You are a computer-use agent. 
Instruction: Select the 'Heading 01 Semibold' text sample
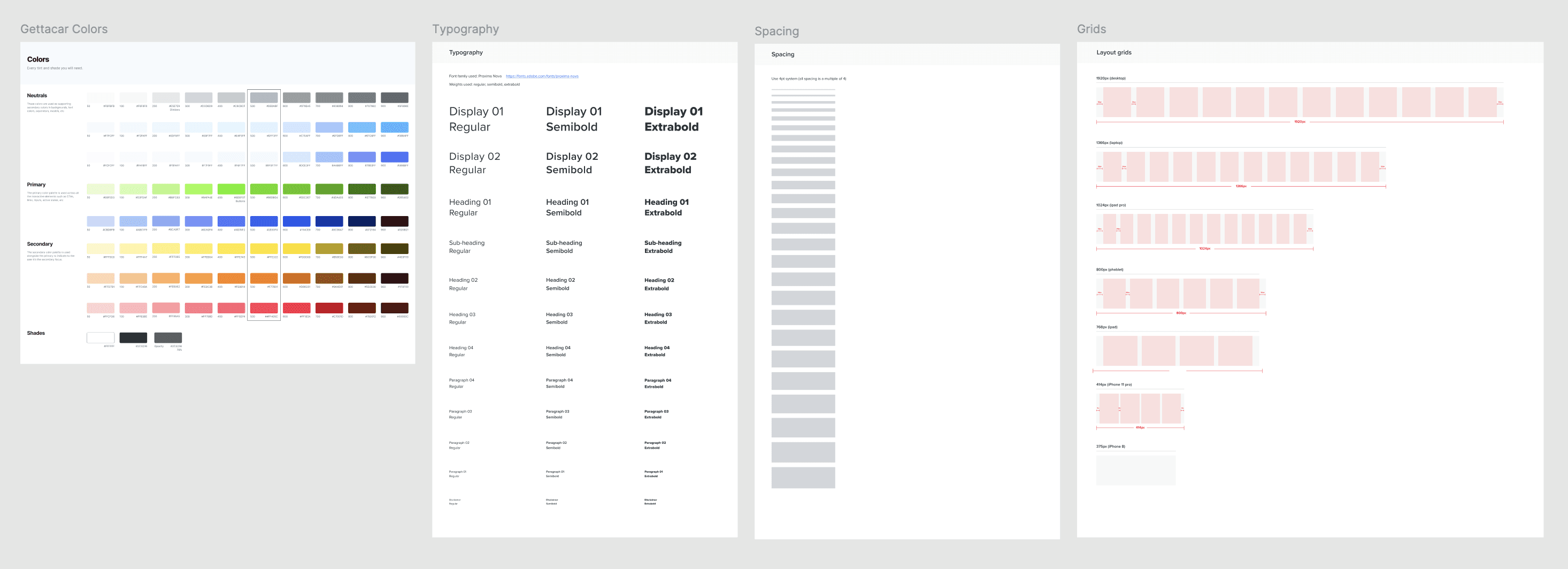(x=566, y=207)
